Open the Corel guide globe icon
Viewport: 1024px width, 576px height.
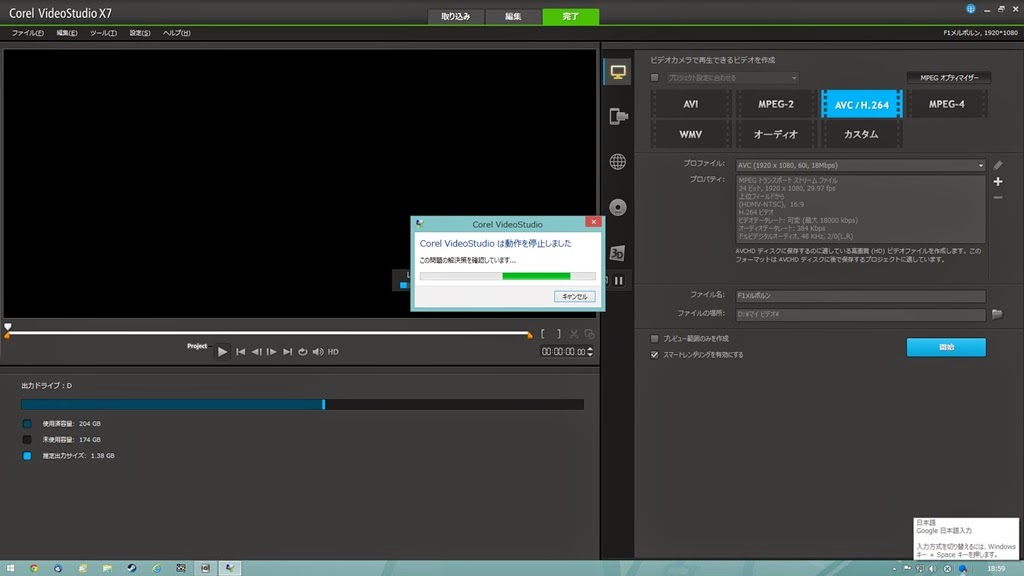pos(970,8)
